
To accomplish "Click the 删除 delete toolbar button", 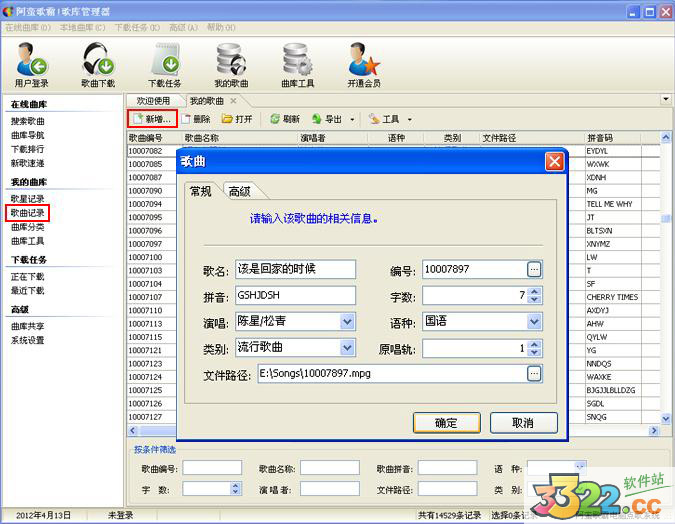I will coord(196,119).
